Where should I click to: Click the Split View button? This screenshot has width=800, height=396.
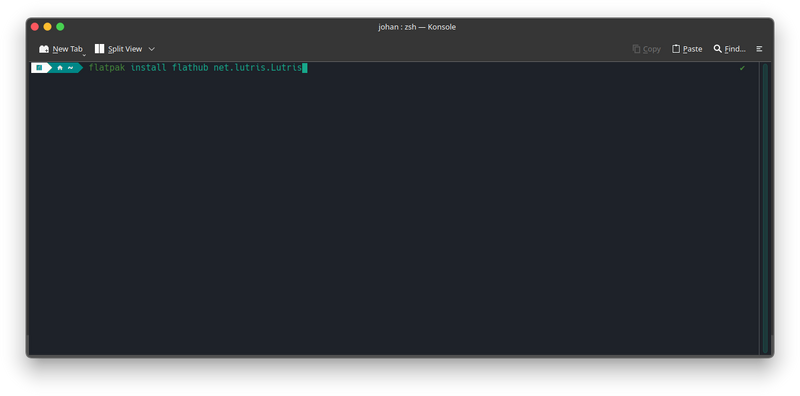coord(118,49)
